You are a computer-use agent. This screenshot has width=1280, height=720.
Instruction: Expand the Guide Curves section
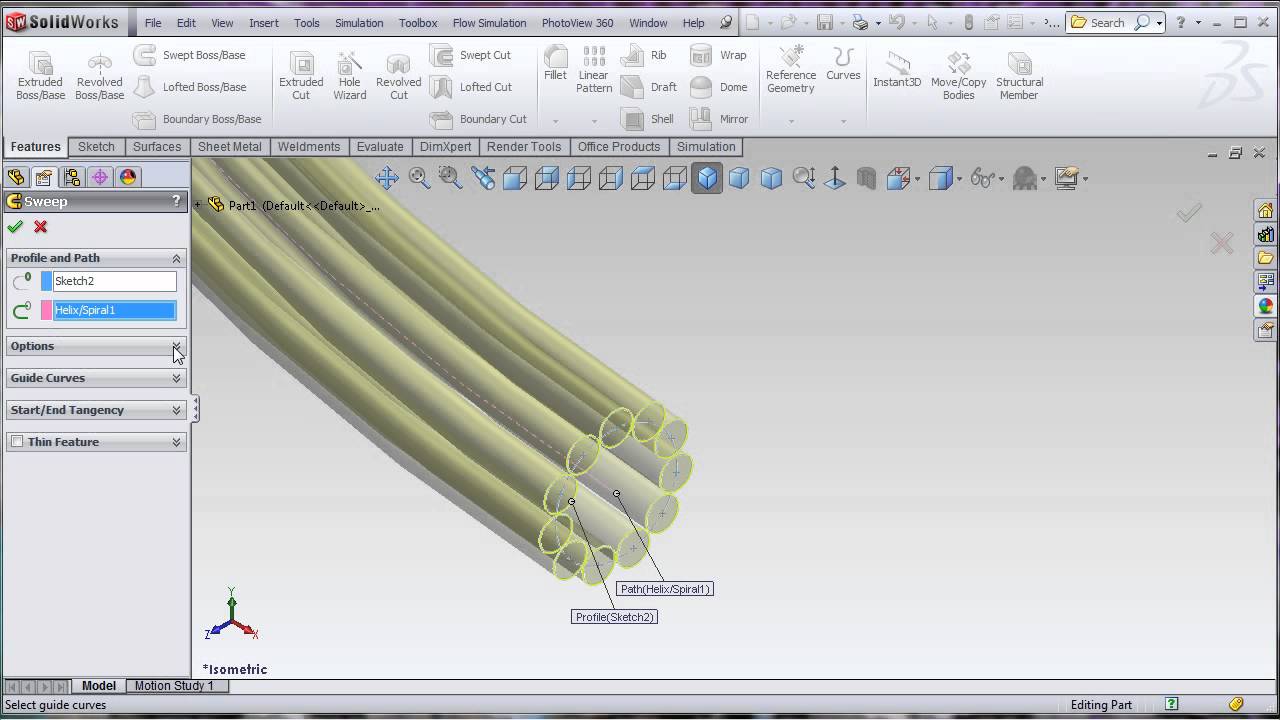click(177, 378)
